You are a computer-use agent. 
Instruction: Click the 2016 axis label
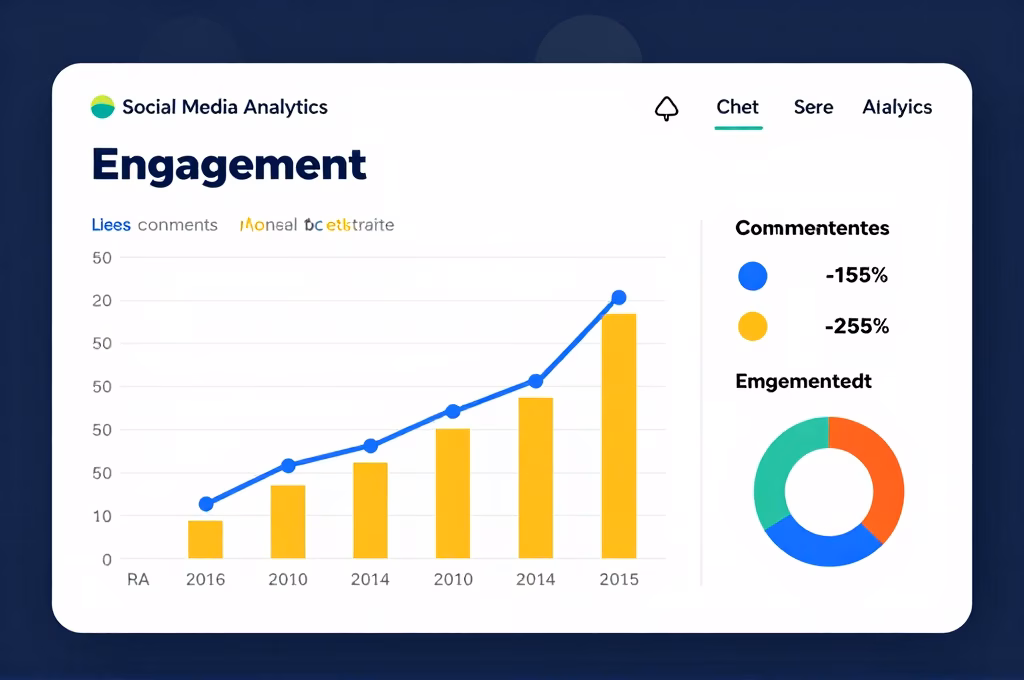[205, 578]
